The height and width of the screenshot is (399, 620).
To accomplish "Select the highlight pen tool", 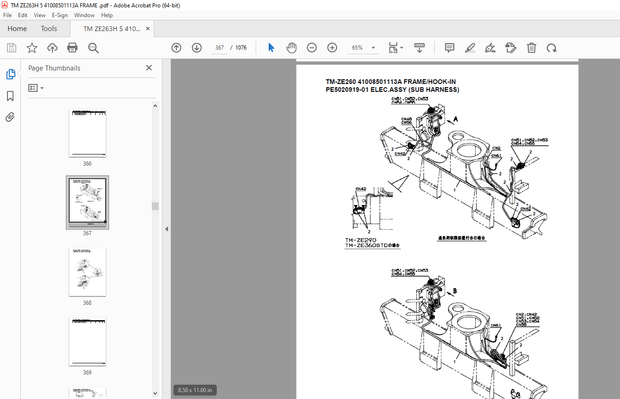I will click(470, 48).
